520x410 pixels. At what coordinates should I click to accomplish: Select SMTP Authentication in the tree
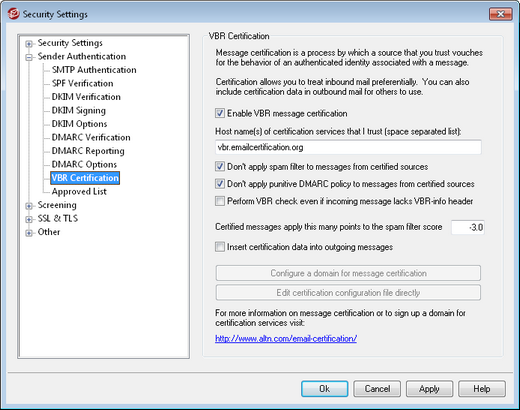click(94, 70)
